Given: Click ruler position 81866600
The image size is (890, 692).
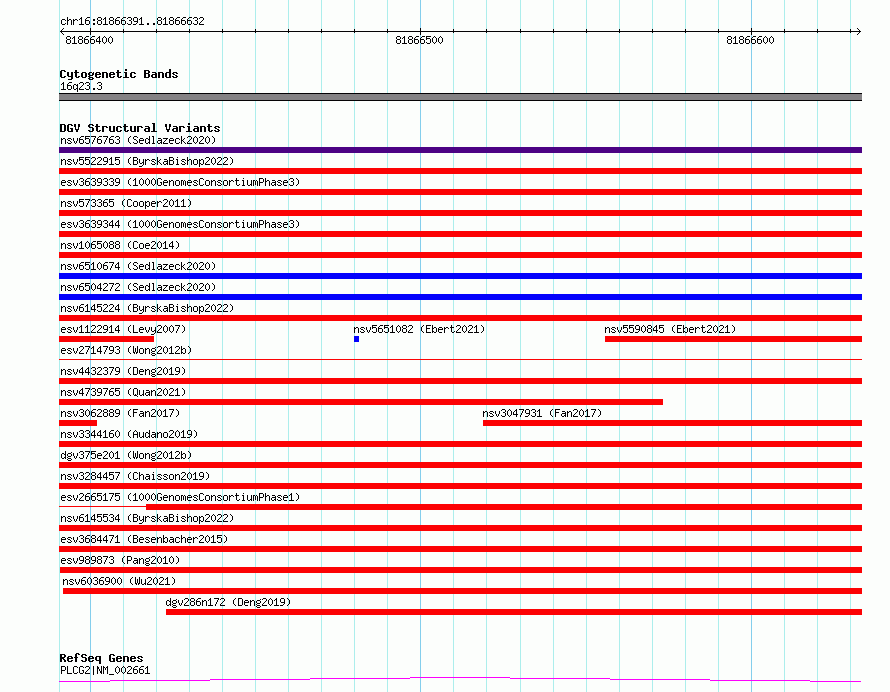Looking at the screenshot, I should point(750,40).
